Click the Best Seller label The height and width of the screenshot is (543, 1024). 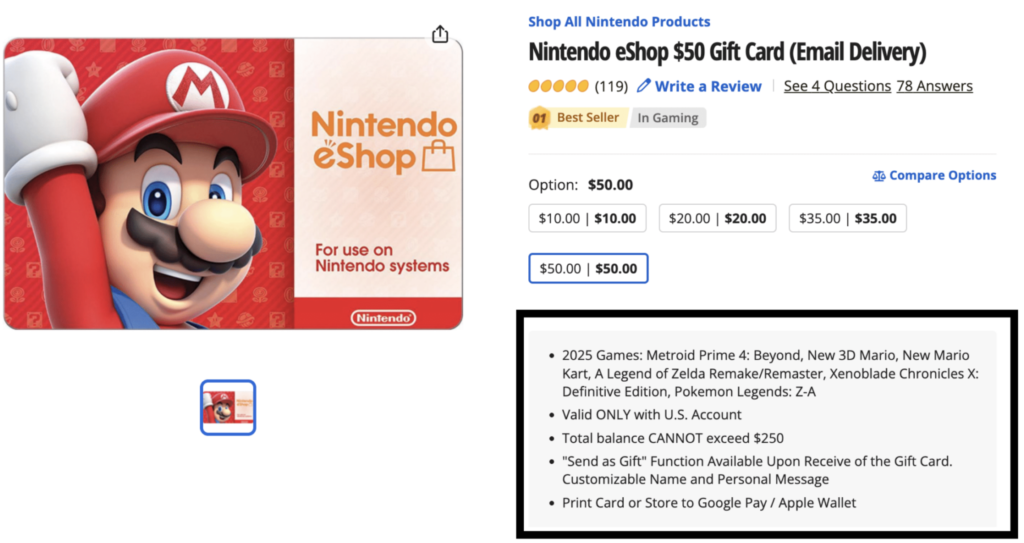(588, 118)
